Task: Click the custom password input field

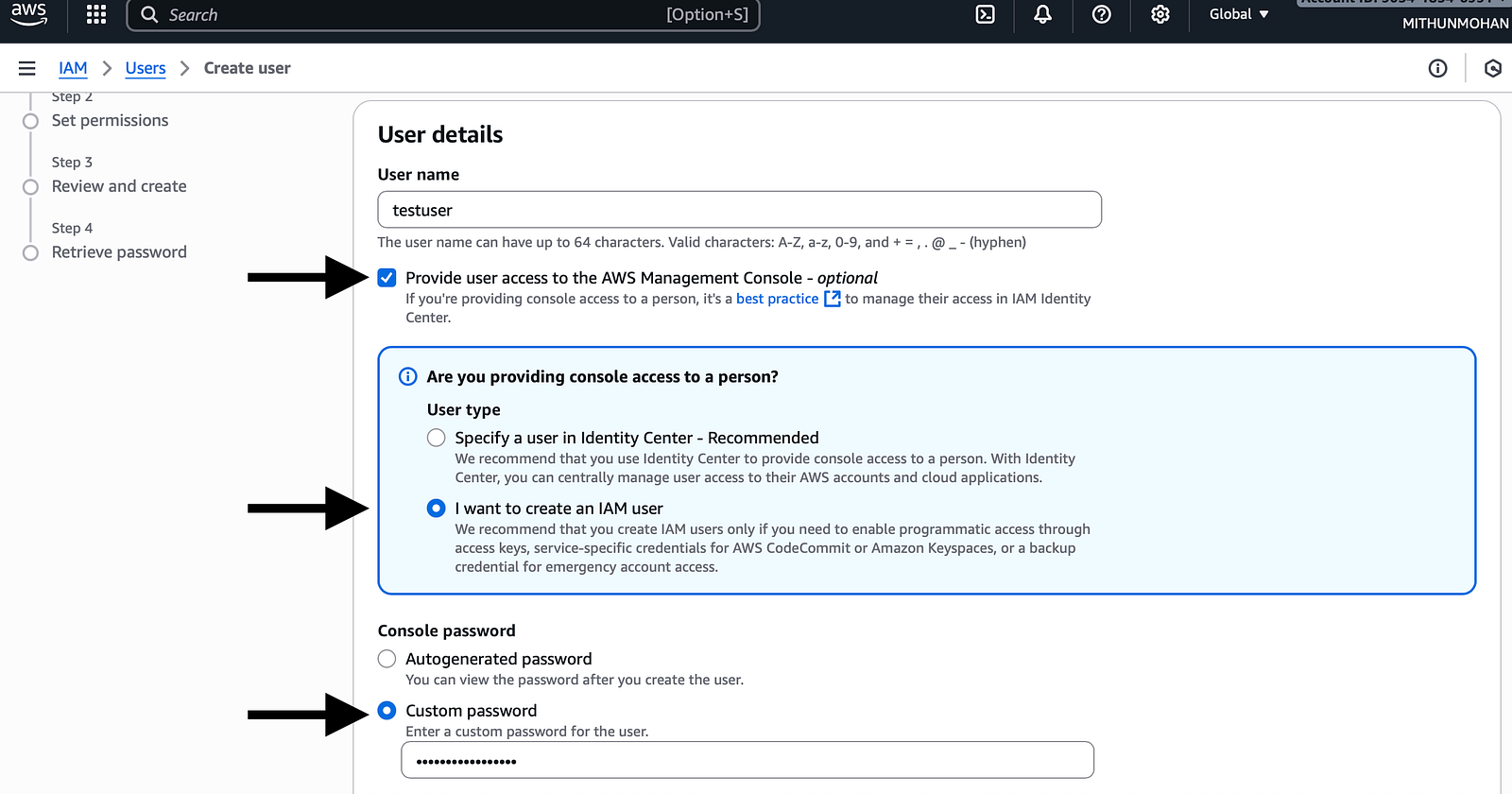Action: [747, 760]
